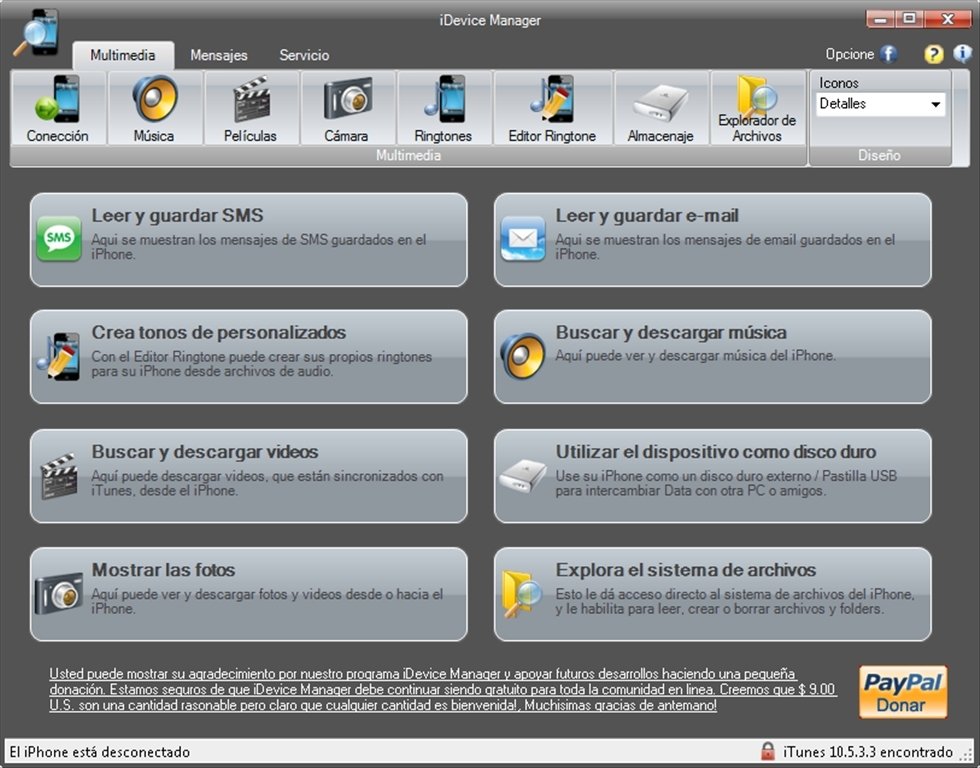Screen dimensions: 980x768
Task: Click clapperboard icon in Buscar y descargar videos
Action: (59, 476)
